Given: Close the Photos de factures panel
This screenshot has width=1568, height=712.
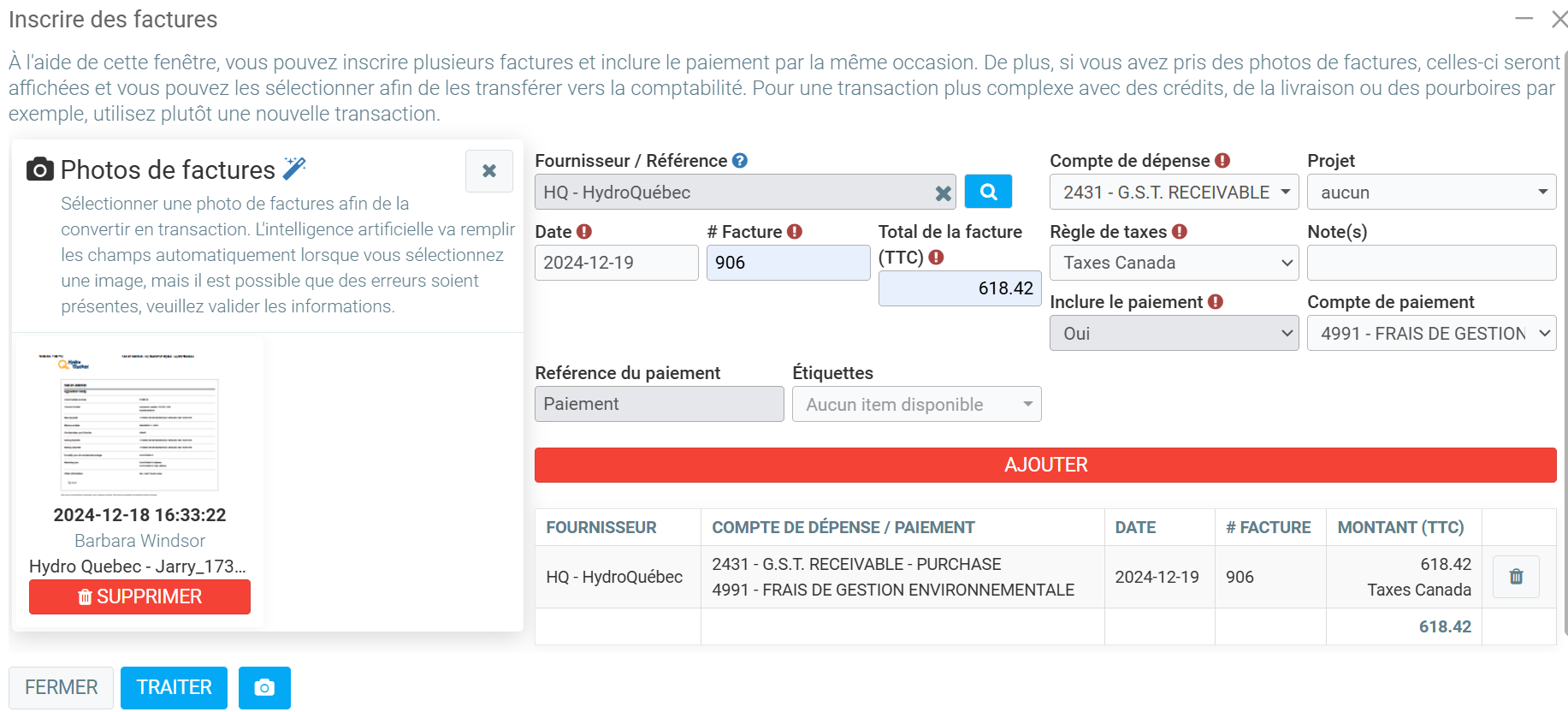Looking at the screenshot, I should coord(489,171).
